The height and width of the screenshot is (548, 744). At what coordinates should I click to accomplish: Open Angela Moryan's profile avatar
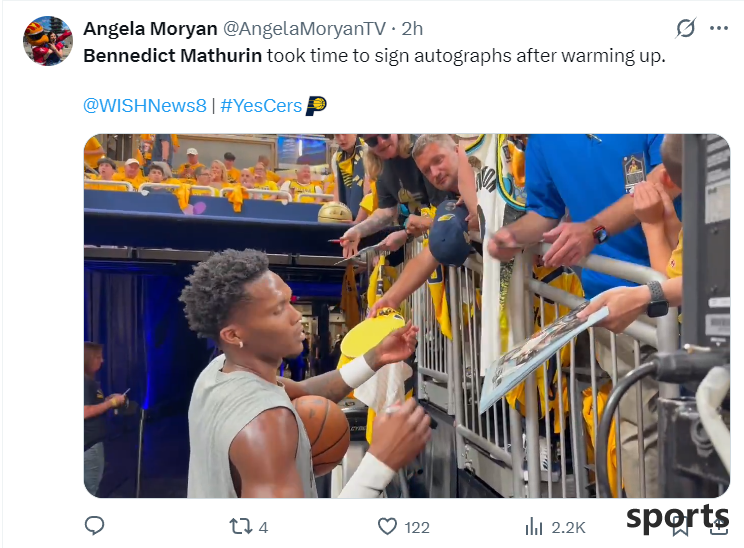[47, 41]
